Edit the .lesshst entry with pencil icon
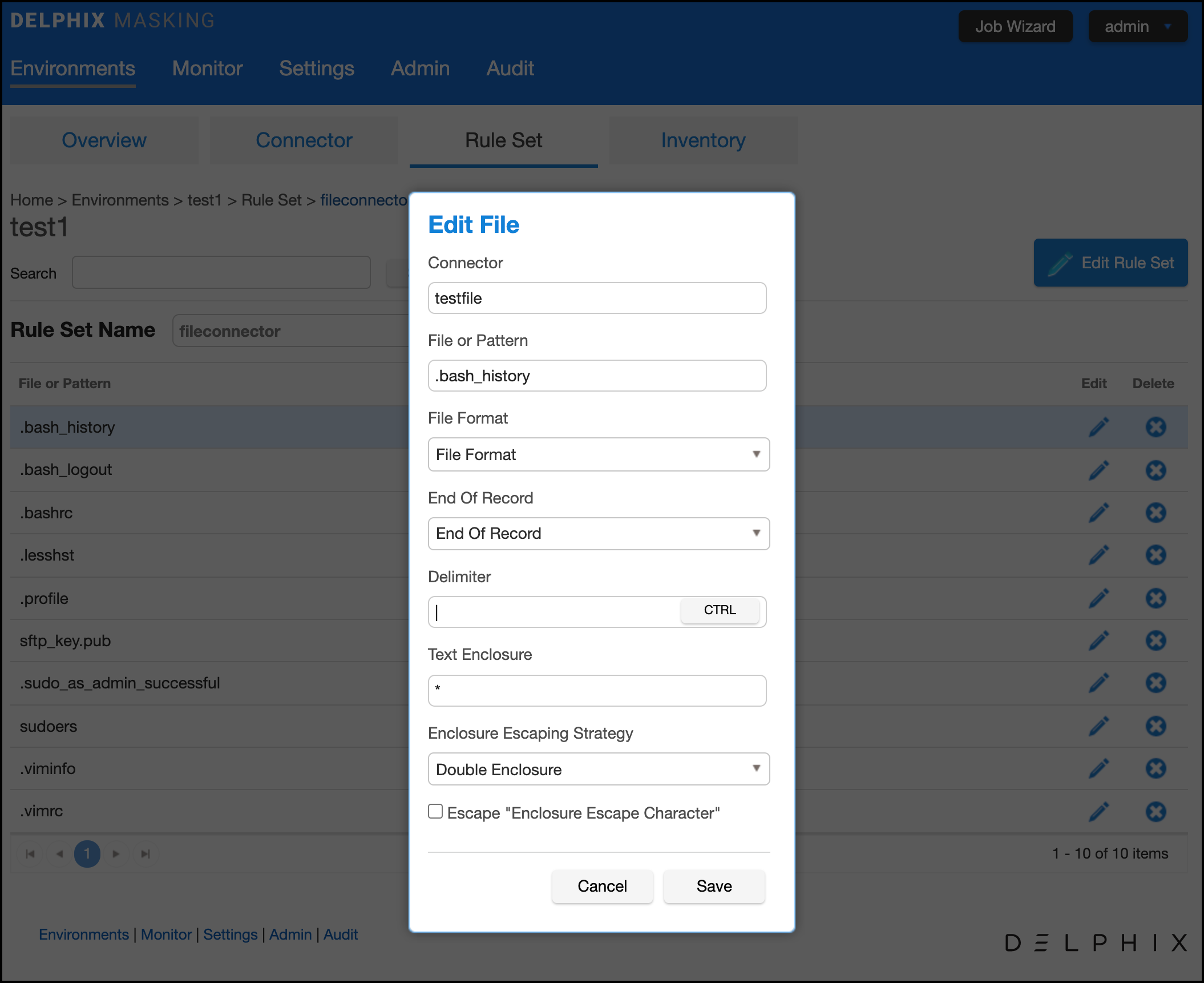Viewport: 1204px width, 983px height. 1098,555
